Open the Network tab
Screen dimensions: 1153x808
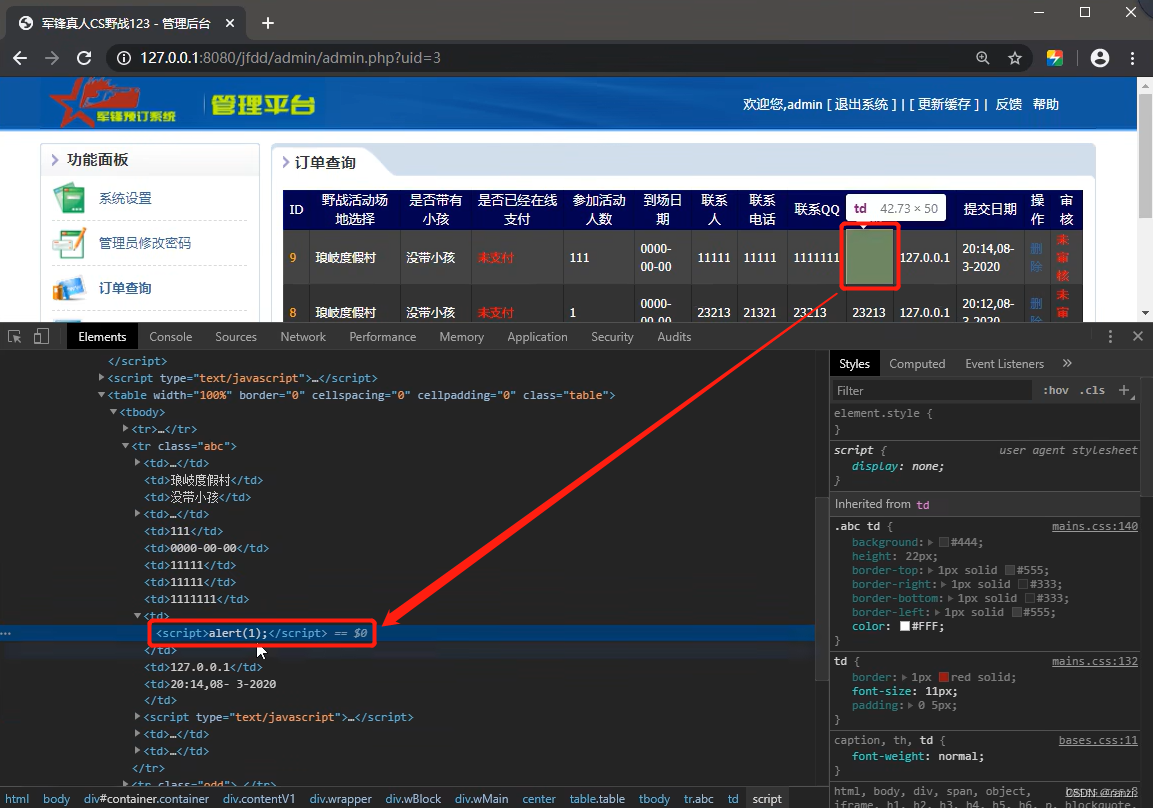(x=303, y=337)
